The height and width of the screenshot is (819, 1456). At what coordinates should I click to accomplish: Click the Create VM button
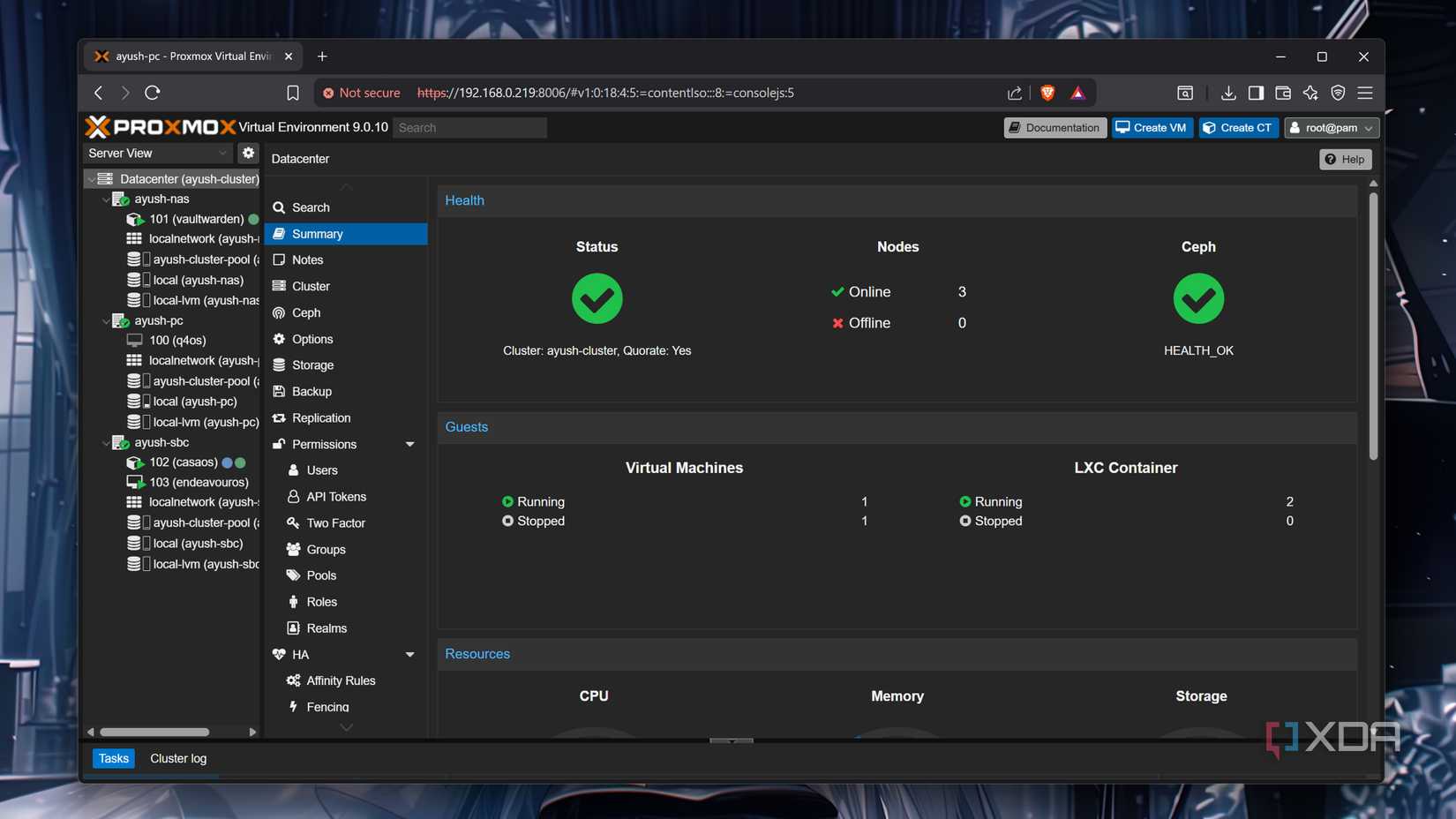(x=1152, y=128)
